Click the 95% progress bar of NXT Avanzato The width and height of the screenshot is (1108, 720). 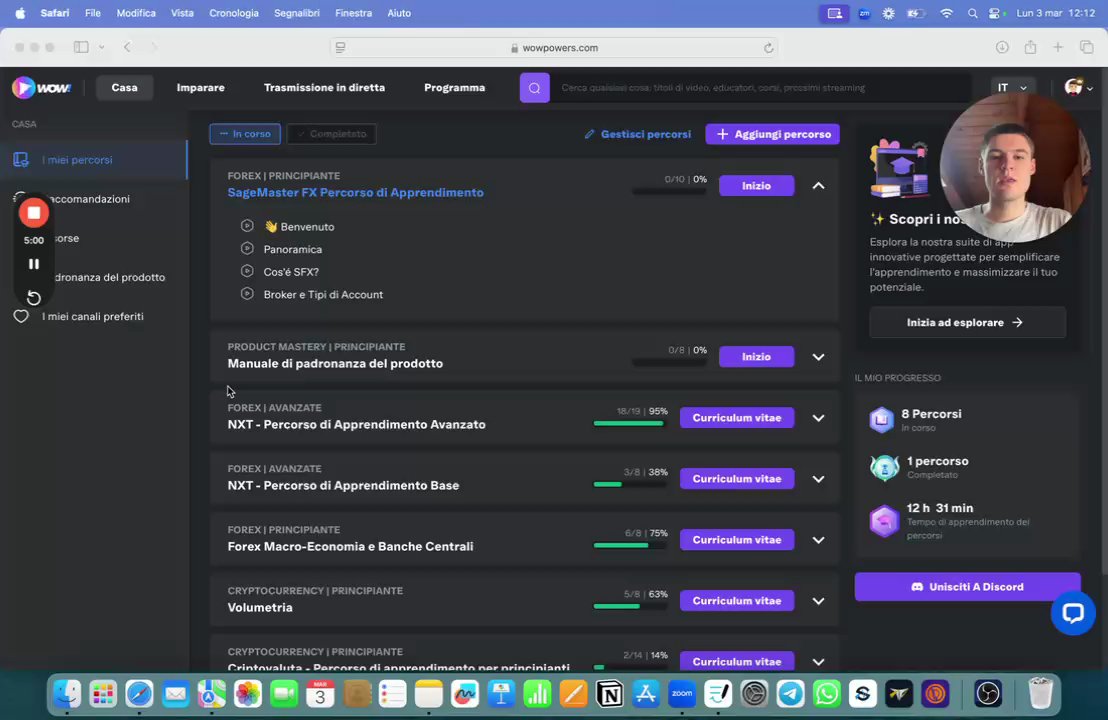coord(630,423)
